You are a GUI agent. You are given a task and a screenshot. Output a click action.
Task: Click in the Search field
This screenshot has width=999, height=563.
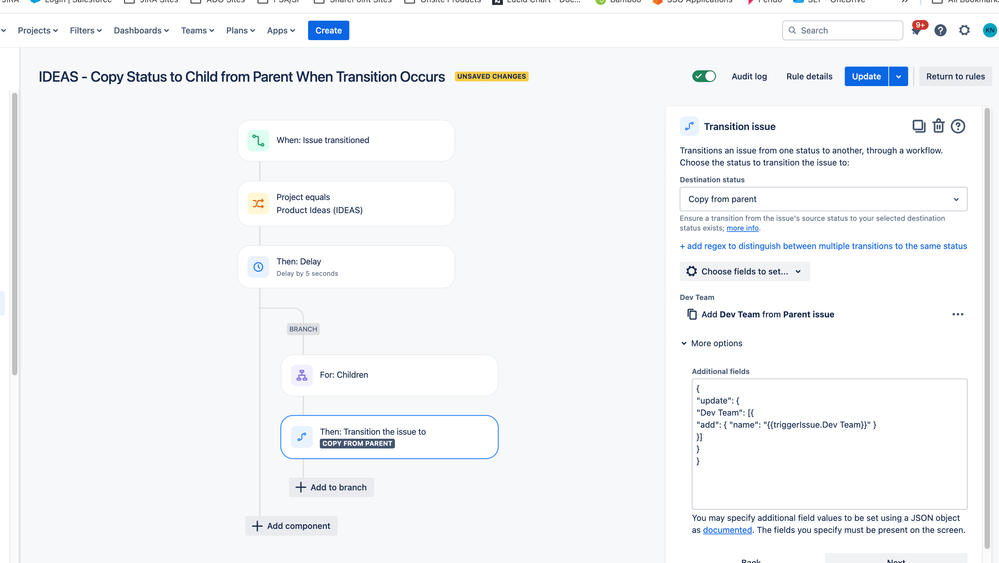coord(842,30)
